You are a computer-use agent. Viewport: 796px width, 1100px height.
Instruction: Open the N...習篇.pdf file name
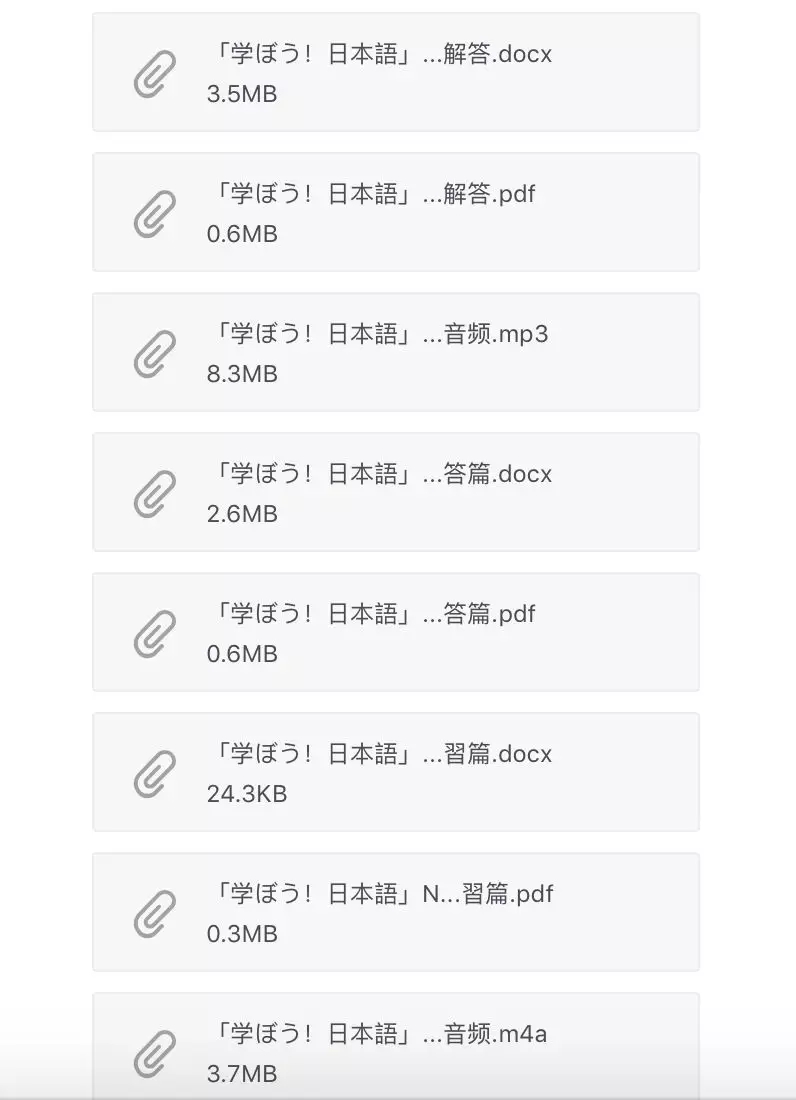(380, 894)
